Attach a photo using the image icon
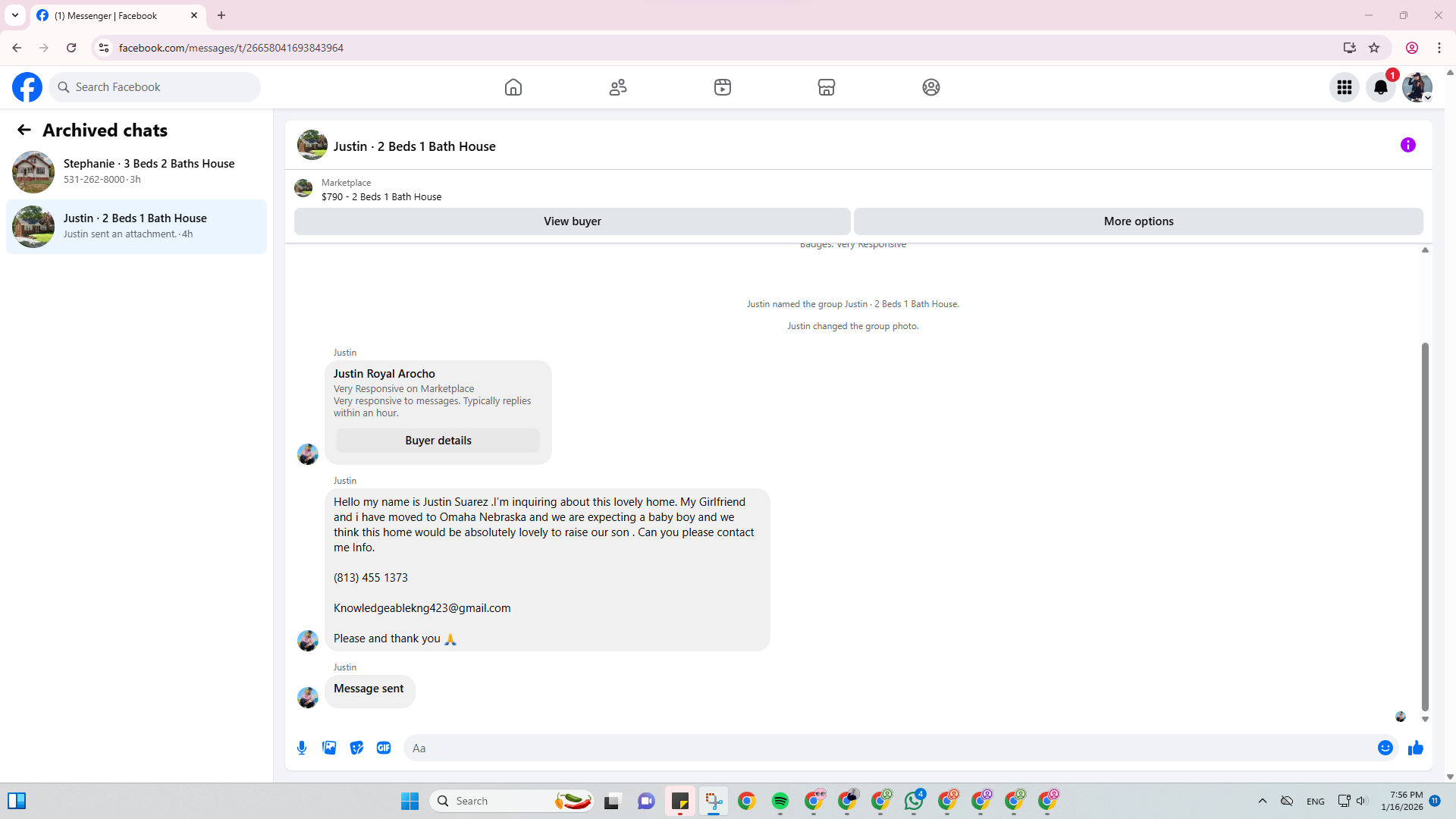Image resolution: width=1456 pixels, height=819 pixels. point(329,748)
